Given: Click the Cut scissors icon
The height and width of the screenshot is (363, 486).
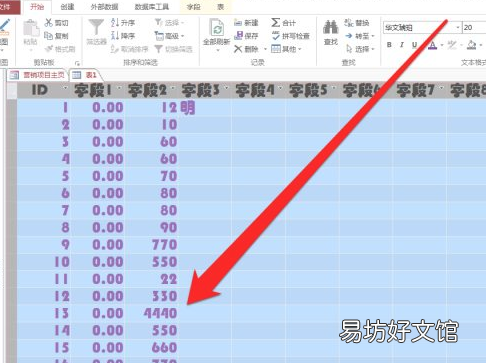Looking at the screenshot, I should (49, 23).
